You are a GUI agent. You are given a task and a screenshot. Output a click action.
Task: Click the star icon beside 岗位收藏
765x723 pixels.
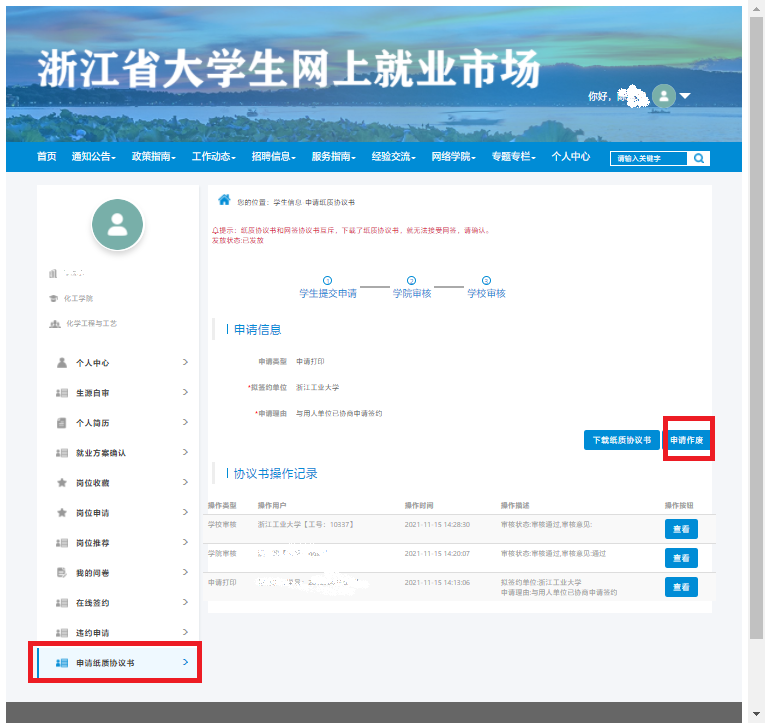pos(61,483)
